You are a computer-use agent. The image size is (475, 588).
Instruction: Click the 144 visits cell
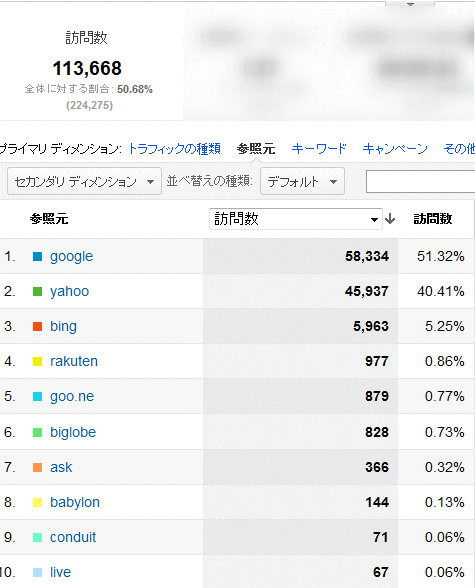tap(377, 502)
